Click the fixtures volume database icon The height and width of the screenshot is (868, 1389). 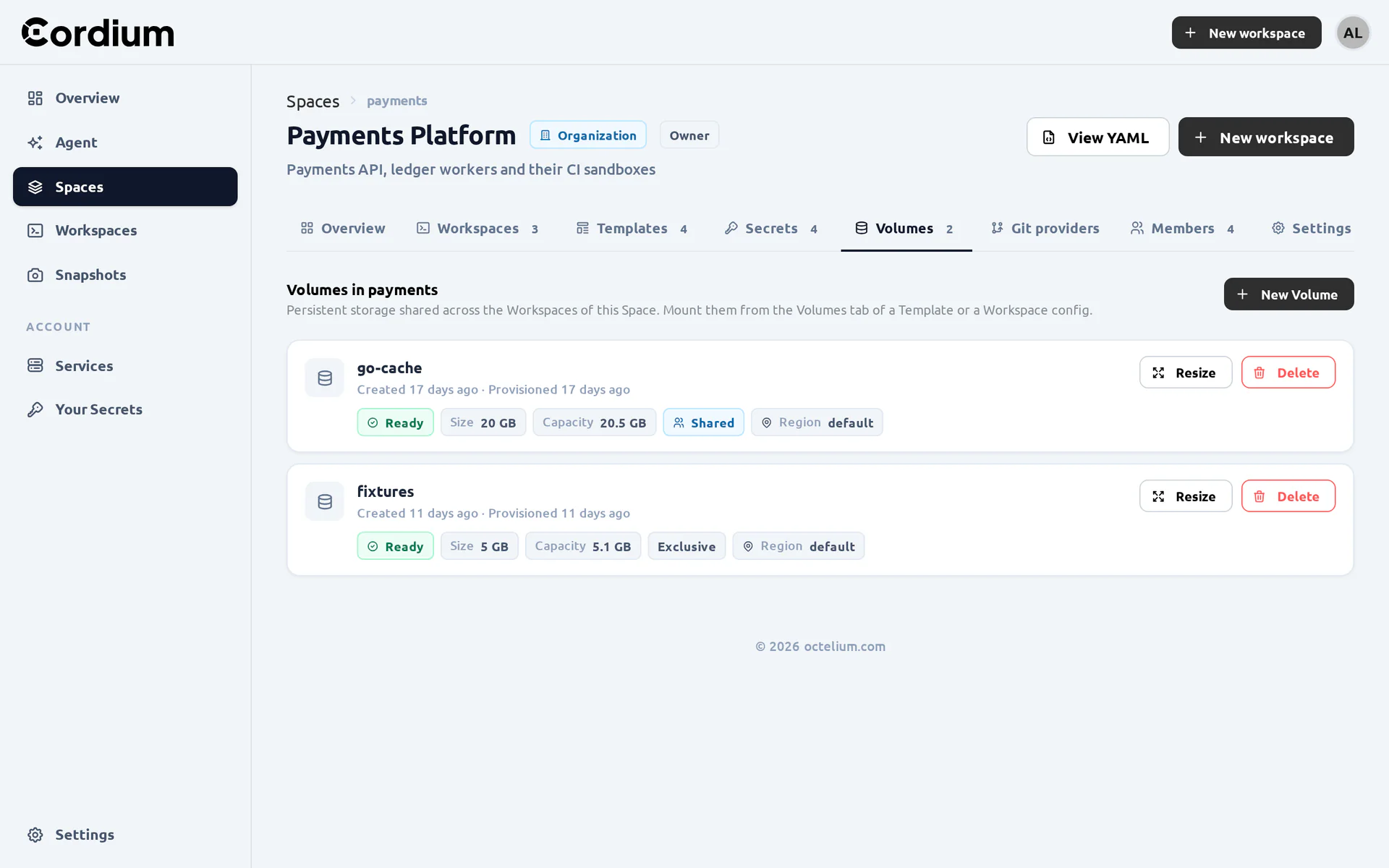coord(324,501)
